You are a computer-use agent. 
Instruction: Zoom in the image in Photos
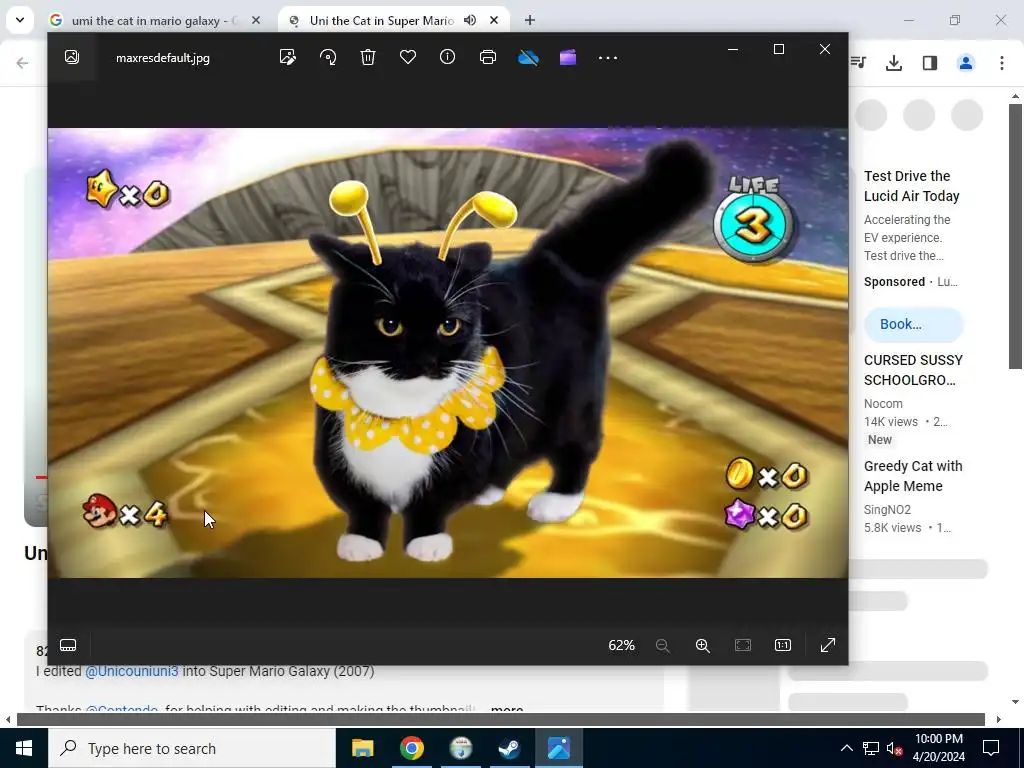point(703,645)
